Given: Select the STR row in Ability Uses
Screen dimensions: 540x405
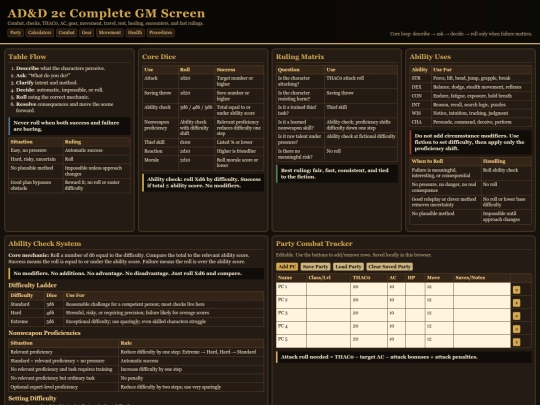Looking at the screenshot, I should click(470, 78).
